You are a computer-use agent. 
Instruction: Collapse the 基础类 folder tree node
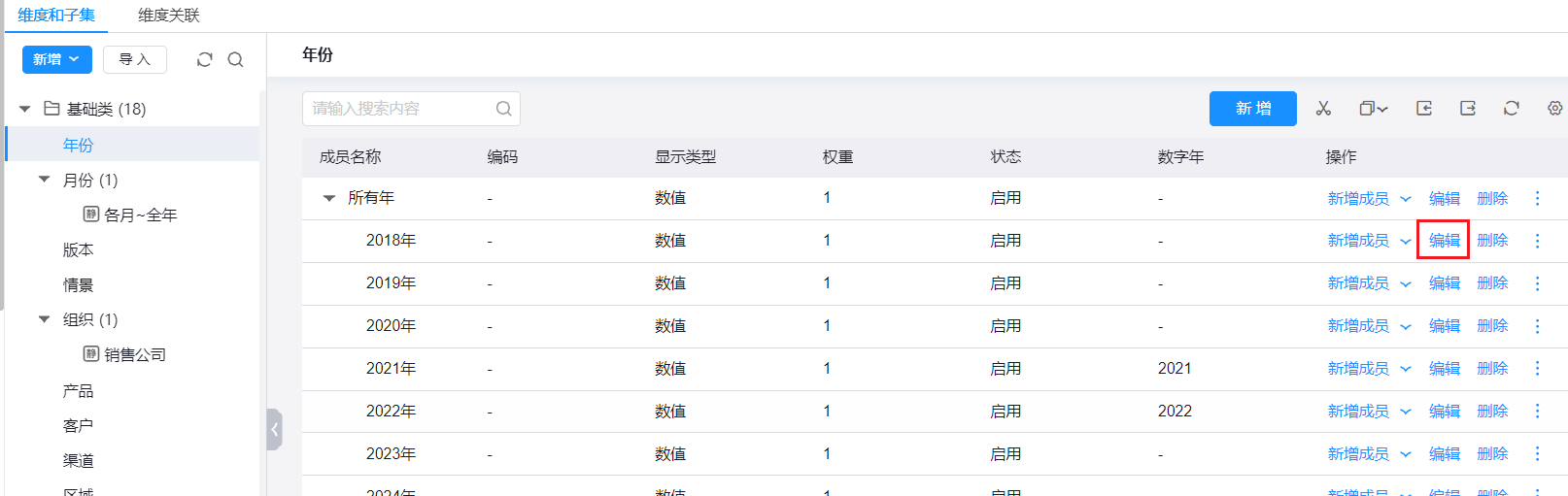pyautogui.click(x=25, y=109)
